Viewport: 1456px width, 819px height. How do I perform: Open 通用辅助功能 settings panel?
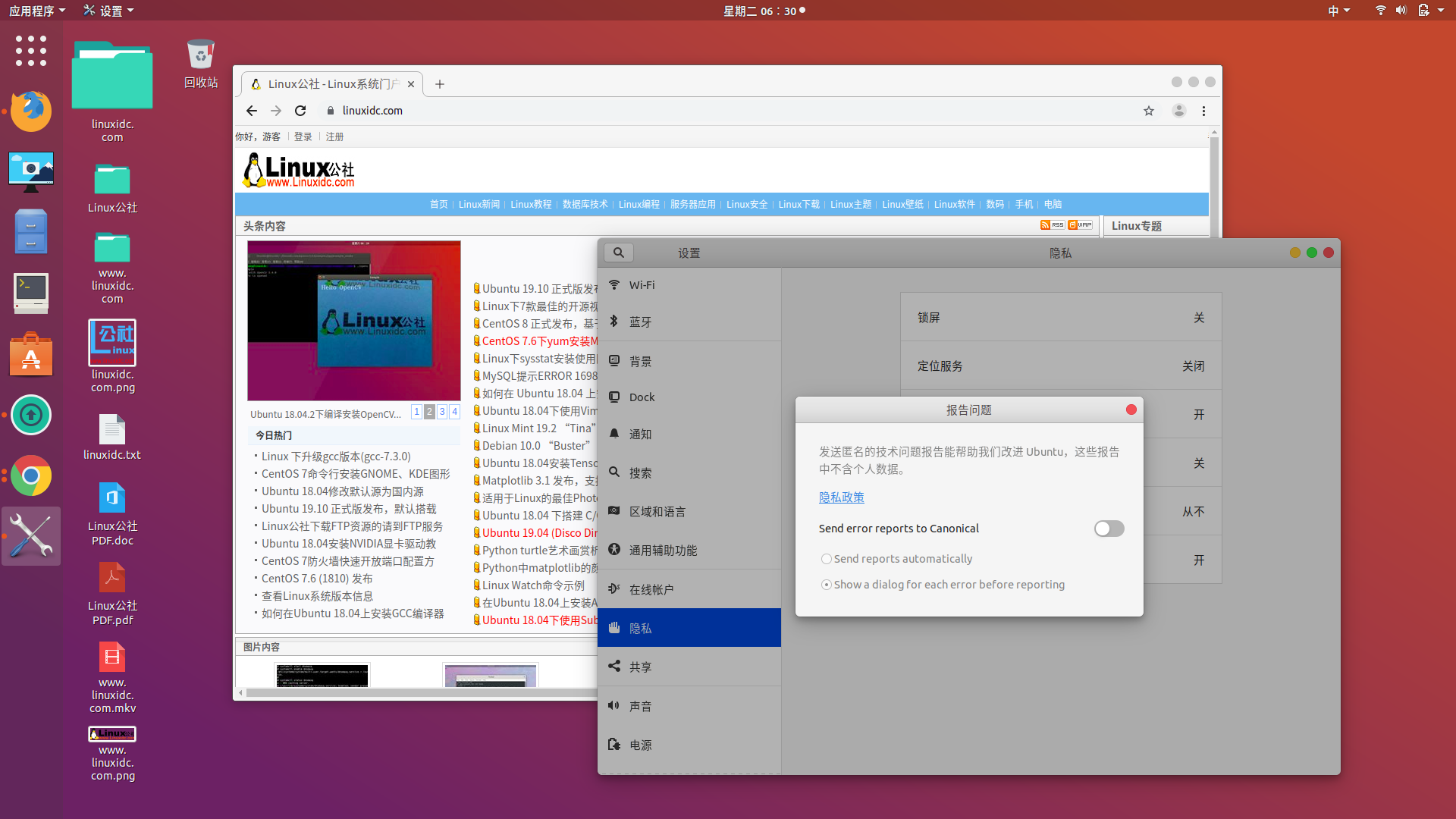coord(689,550)
